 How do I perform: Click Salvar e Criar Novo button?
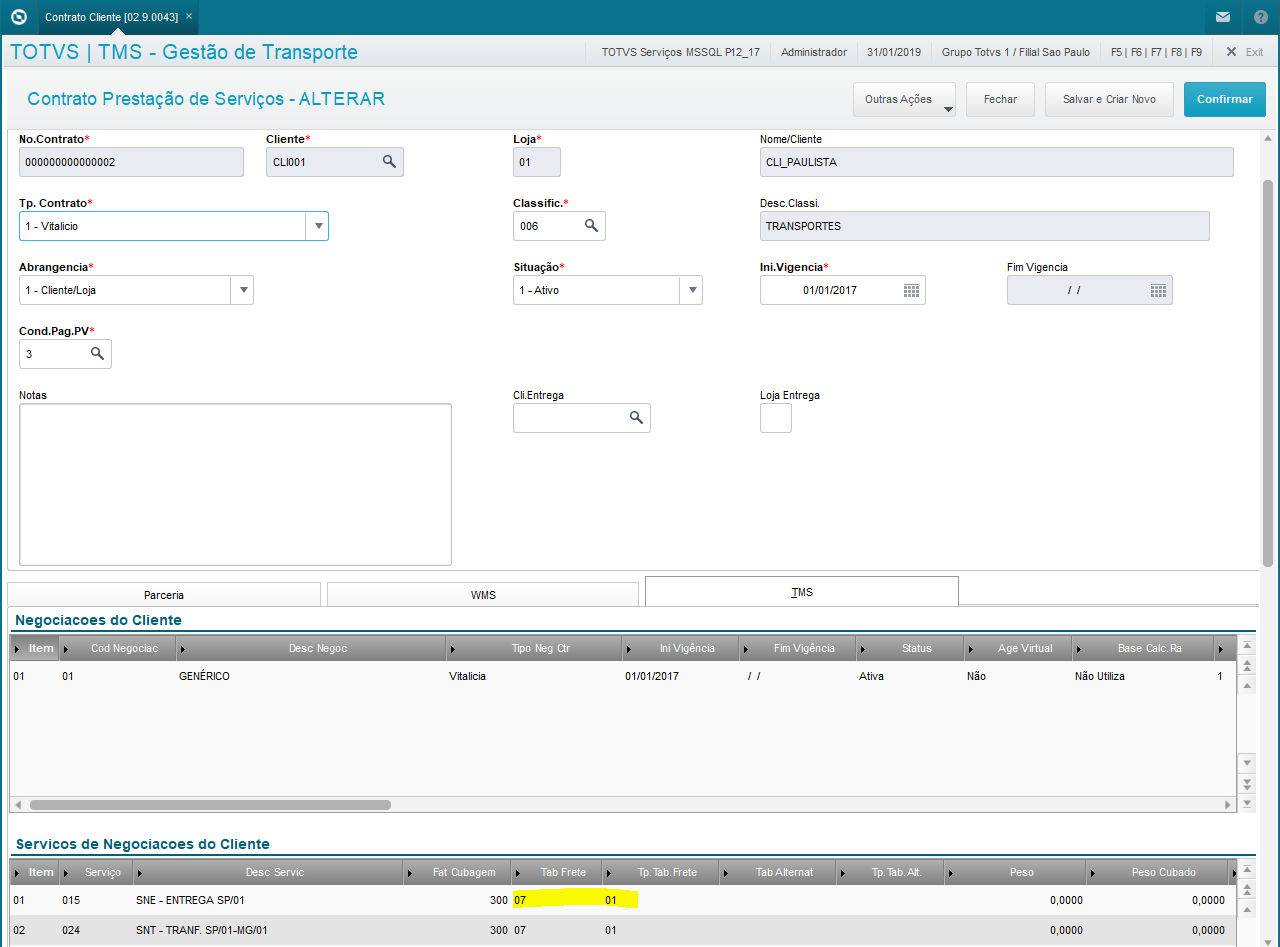point(1109,99)
